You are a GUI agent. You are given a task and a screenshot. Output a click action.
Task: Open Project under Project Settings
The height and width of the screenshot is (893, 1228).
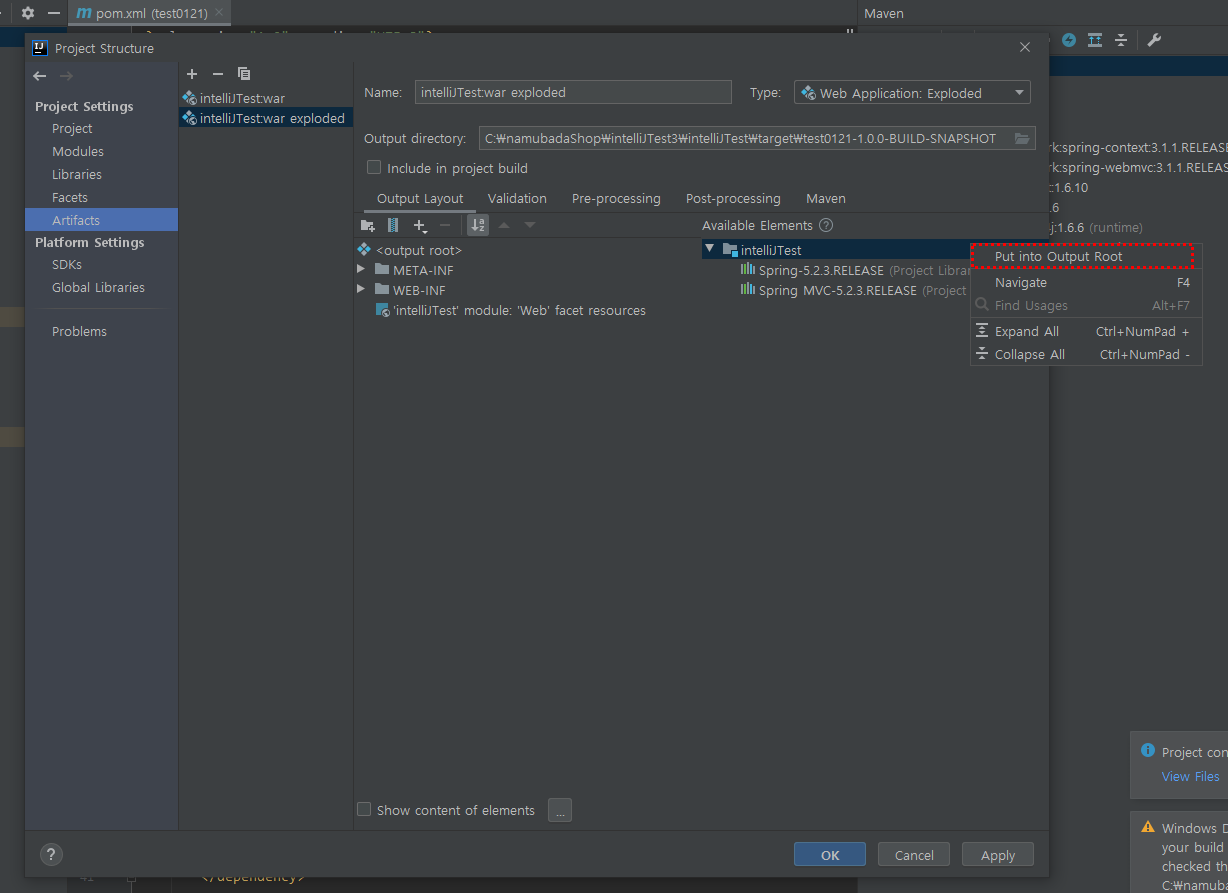tap(72, 128)
